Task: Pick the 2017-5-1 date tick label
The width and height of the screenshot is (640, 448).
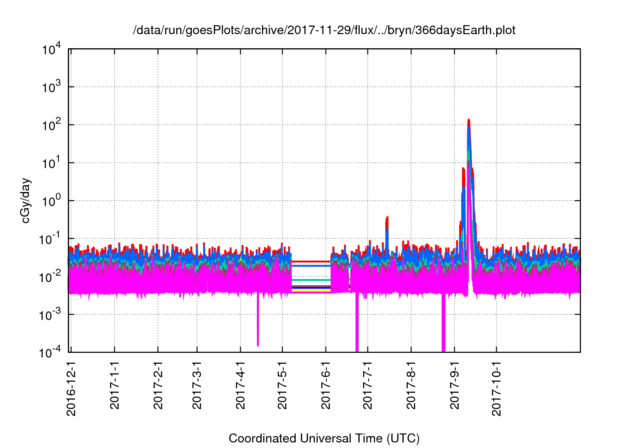Action: pos(283,384)
